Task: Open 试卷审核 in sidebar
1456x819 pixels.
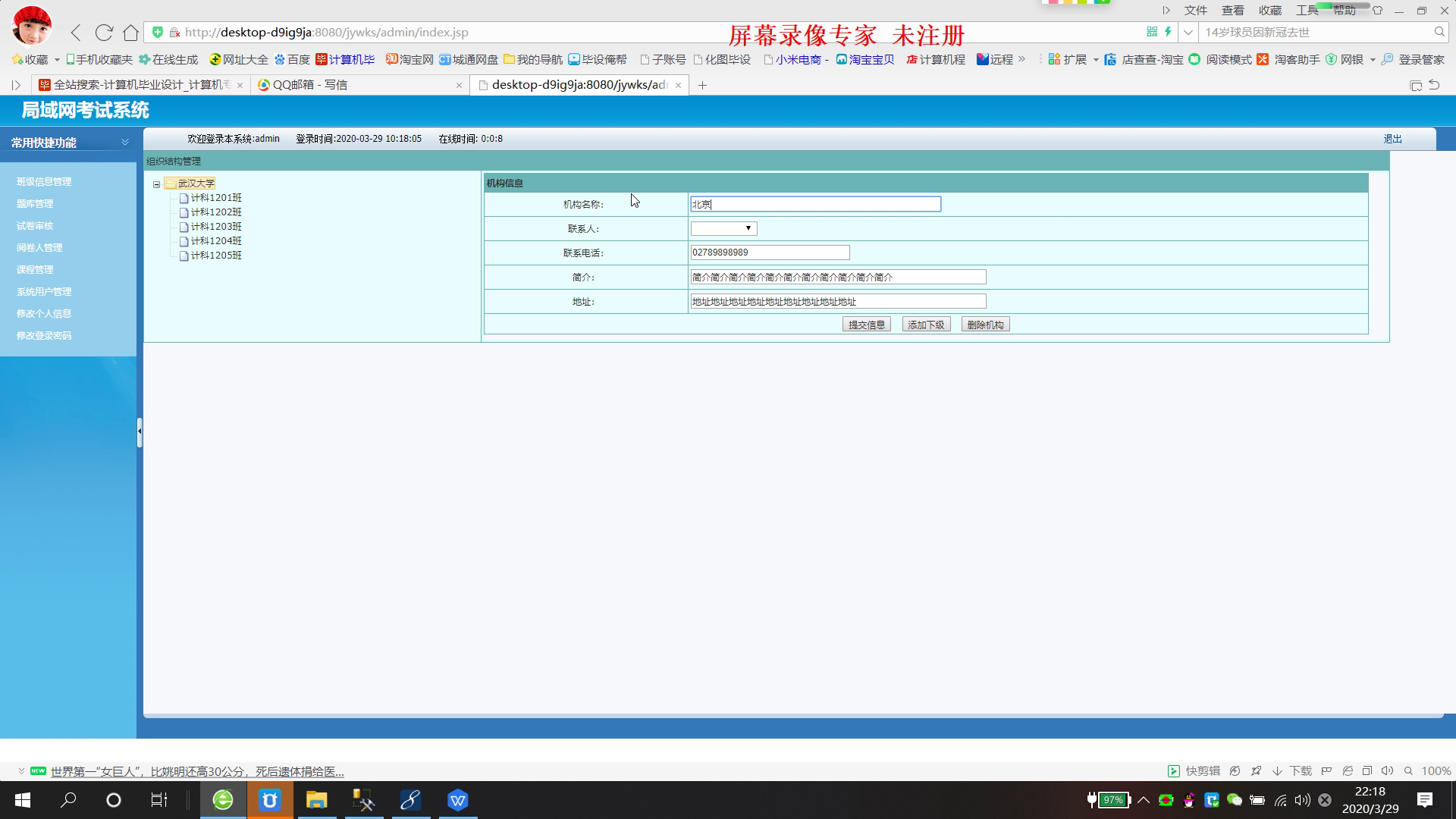Action: tap(35, 226)
